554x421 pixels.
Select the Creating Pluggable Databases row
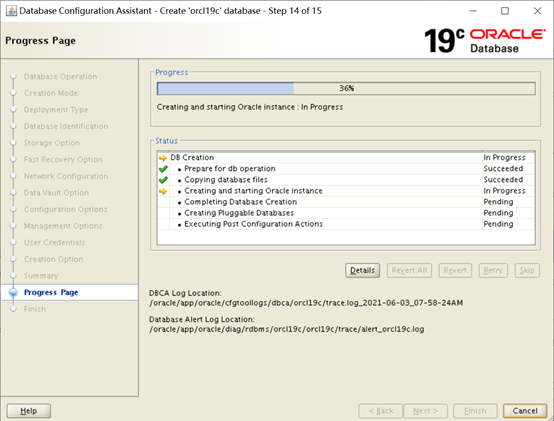pos(346,213)
